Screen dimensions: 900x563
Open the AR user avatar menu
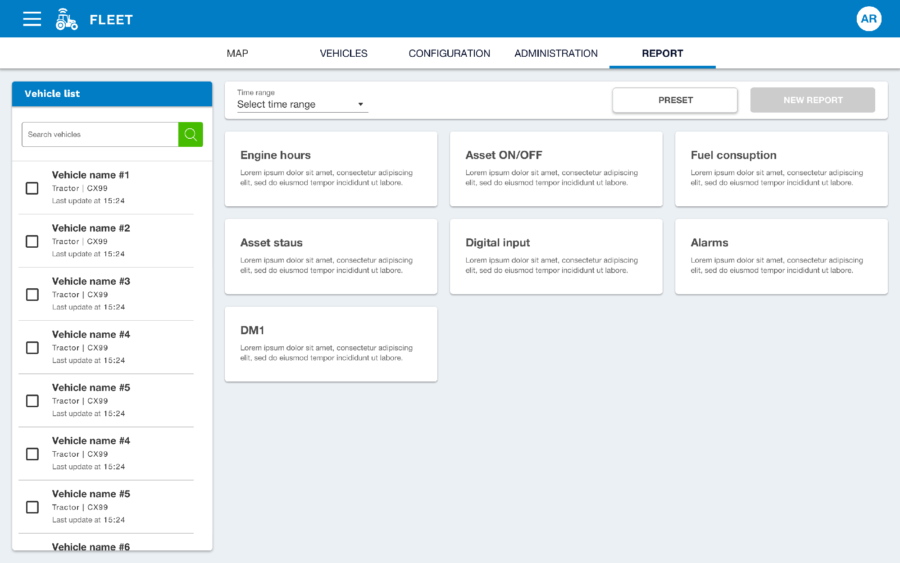(868, 19)
